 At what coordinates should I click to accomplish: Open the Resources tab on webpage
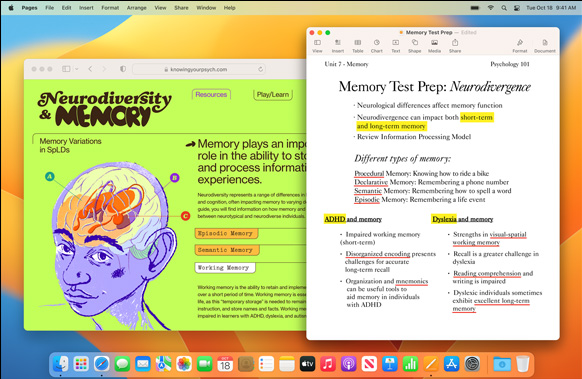tap(211, 94)
